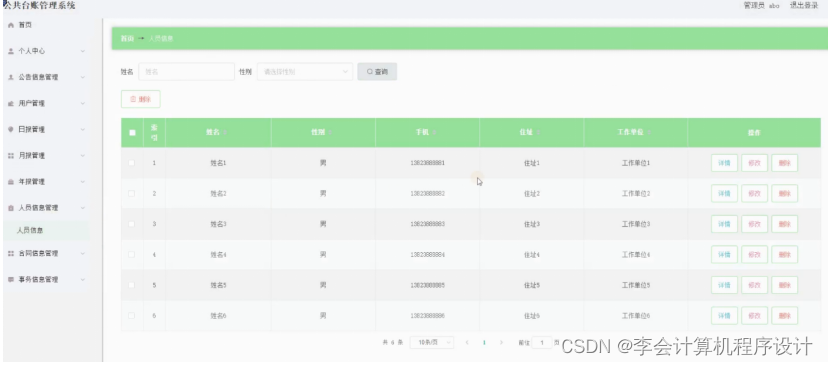Click 首页 in the green breadcrumb bar
The width and height of the screenshot is (828, 365).
click(x=127, y=39)
